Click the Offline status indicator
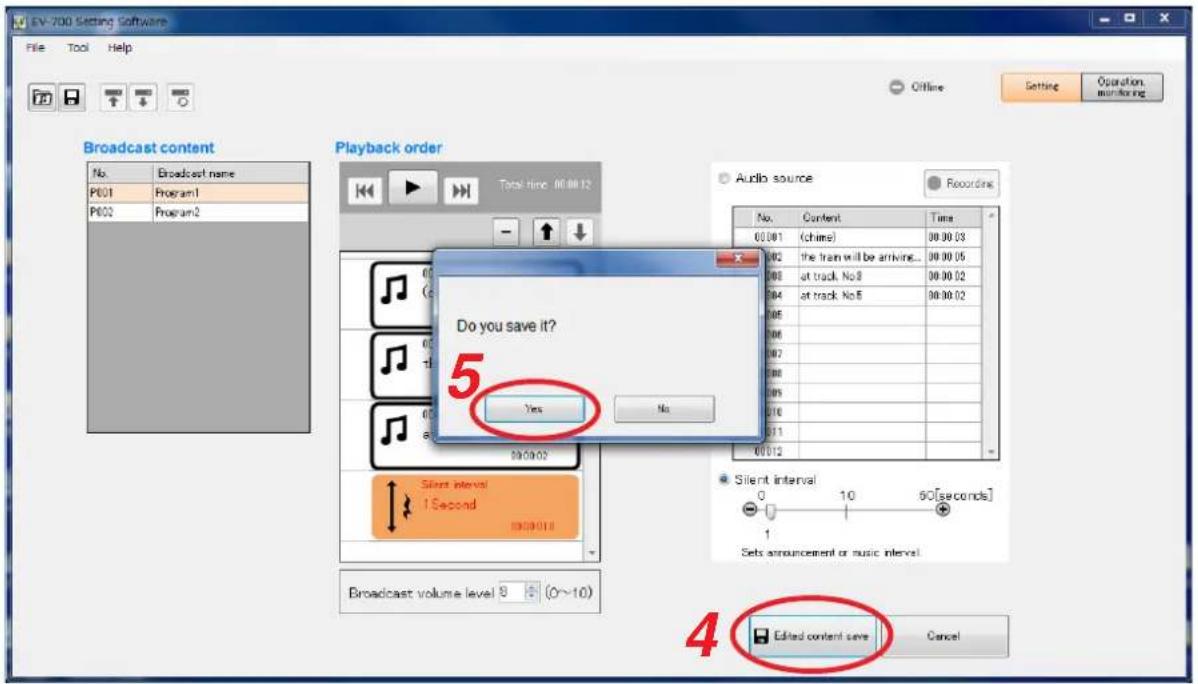Image resolution: width=1198 pixels, height=684 pixels. 917,87
